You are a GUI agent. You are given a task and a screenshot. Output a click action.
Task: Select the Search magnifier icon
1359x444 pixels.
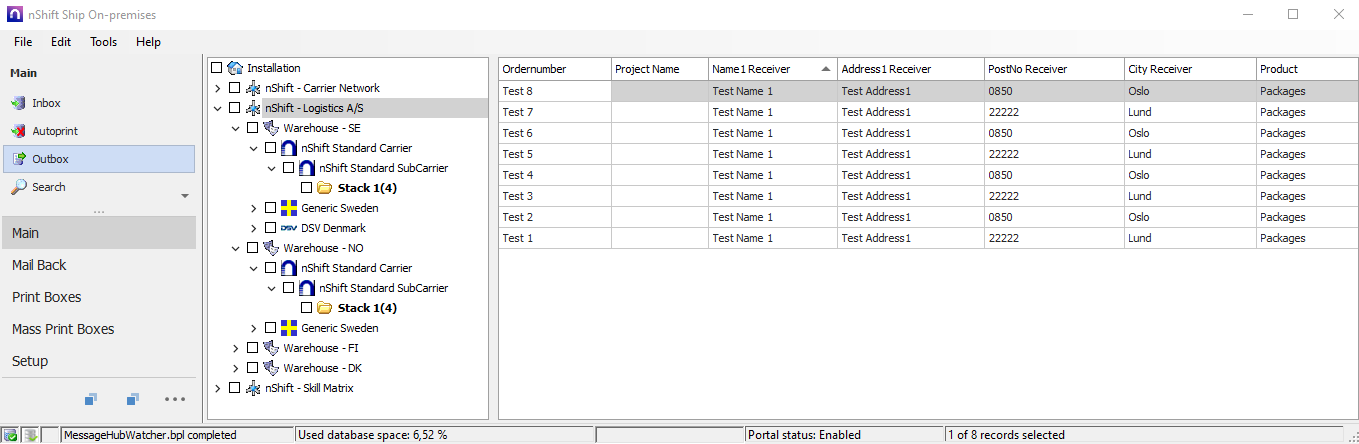[x=19, y=187]
